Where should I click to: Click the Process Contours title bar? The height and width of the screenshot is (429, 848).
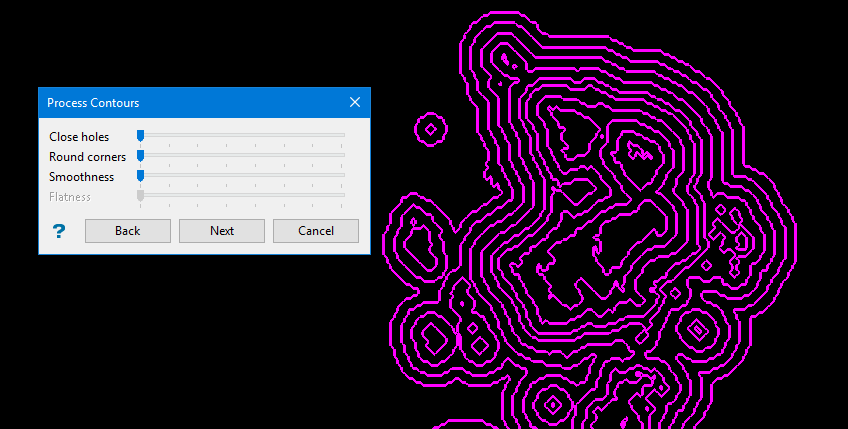(x=204, y=103)
